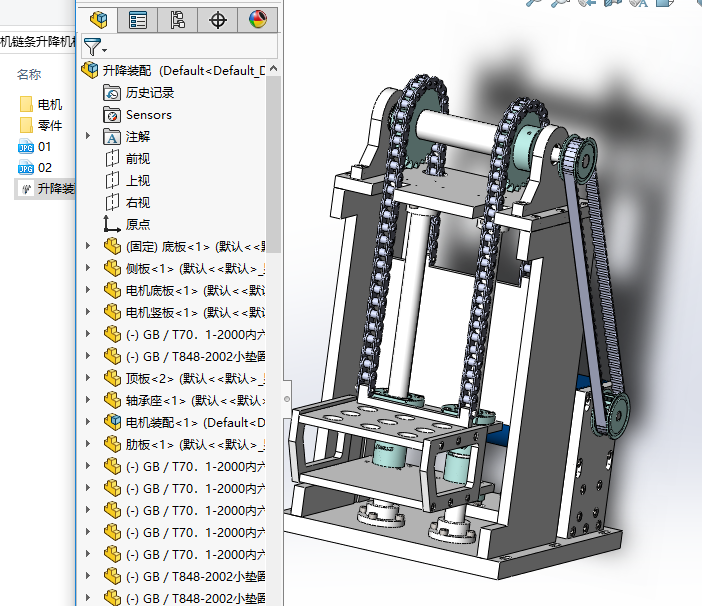Select the 轴承座<1> row text
The width and height of the screenshot is (702, 606).
click(195, 401)
